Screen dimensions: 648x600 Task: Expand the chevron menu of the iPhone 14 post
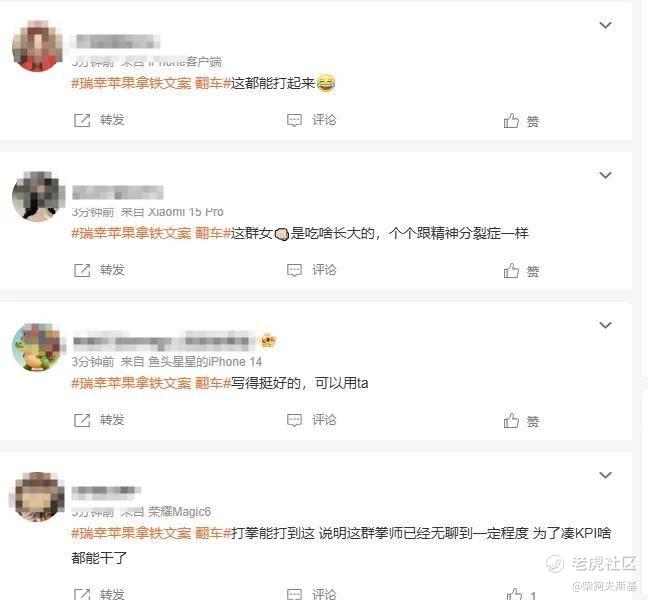tap(605, 325)
